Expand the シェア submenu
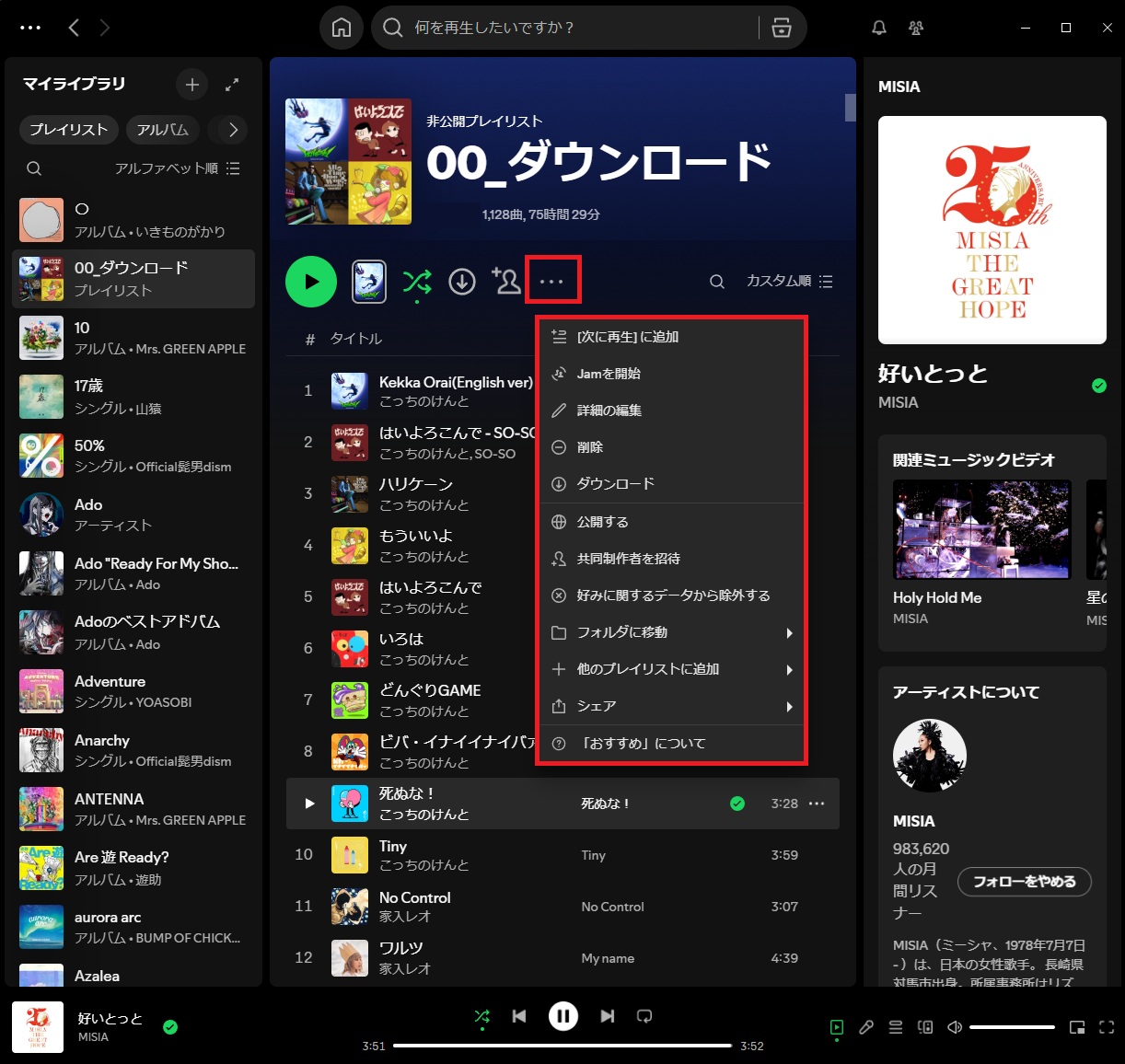The width and height of the screenshot is (1125, 1064). (672, 706)
